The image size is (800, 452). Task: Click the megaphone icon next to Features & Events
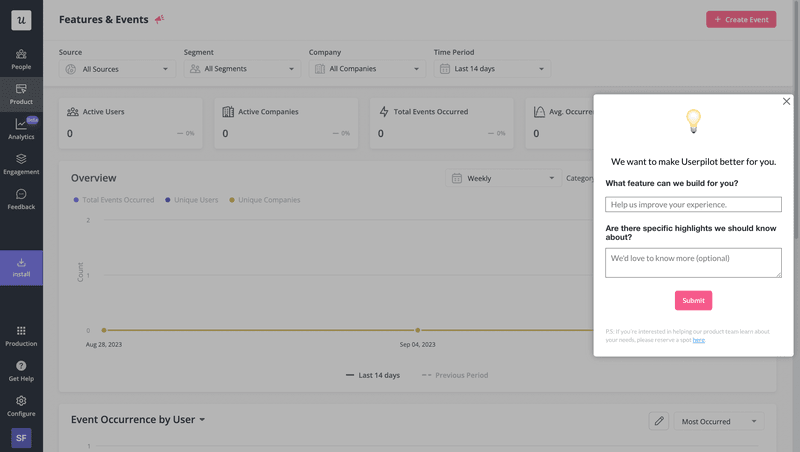[x=160, y=19]
